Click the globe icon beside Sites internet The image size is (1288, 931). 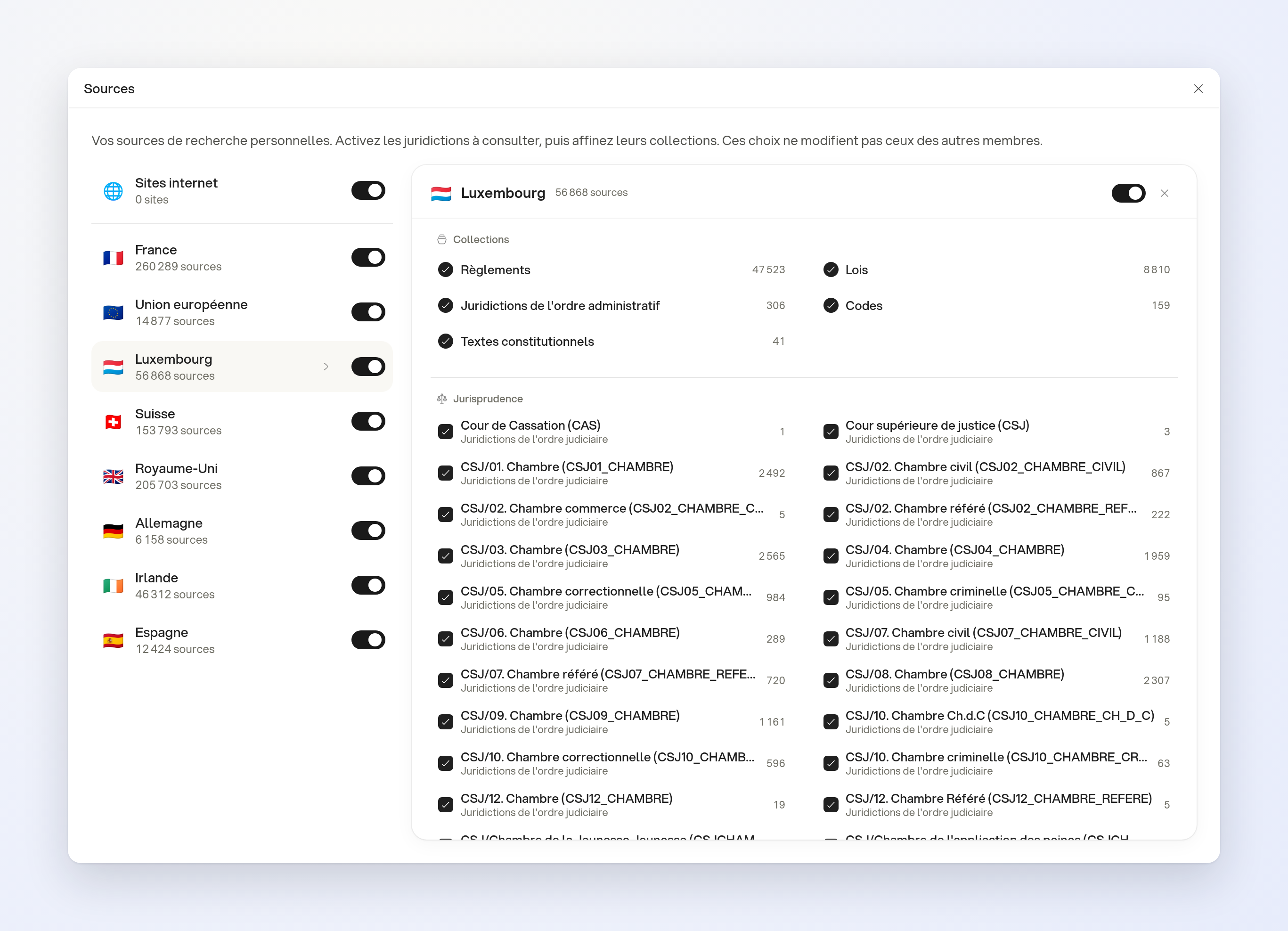coord(113,191)
